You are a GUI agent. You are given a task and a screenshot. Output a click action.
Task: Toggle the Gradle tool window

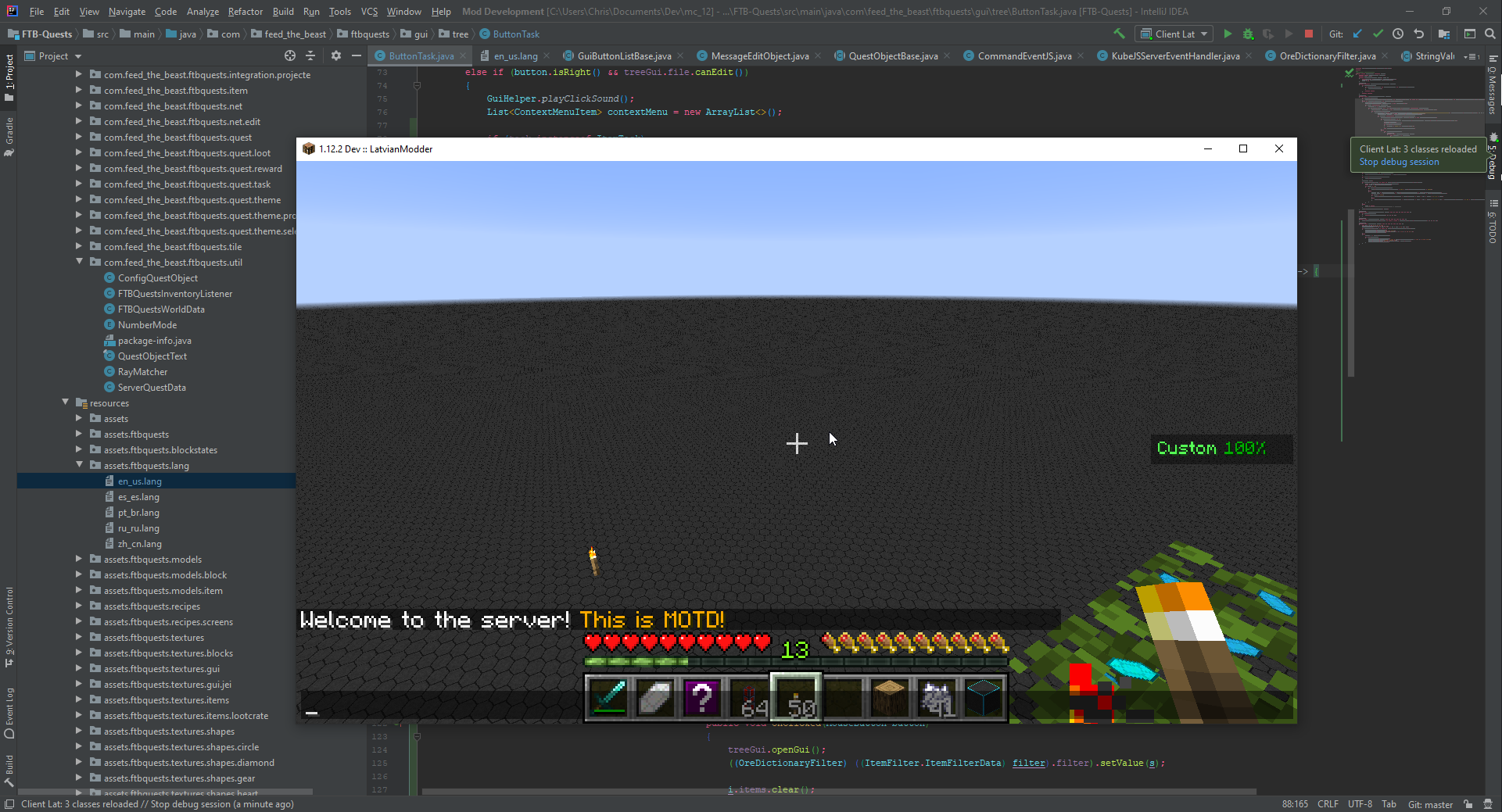click(9, 136)
